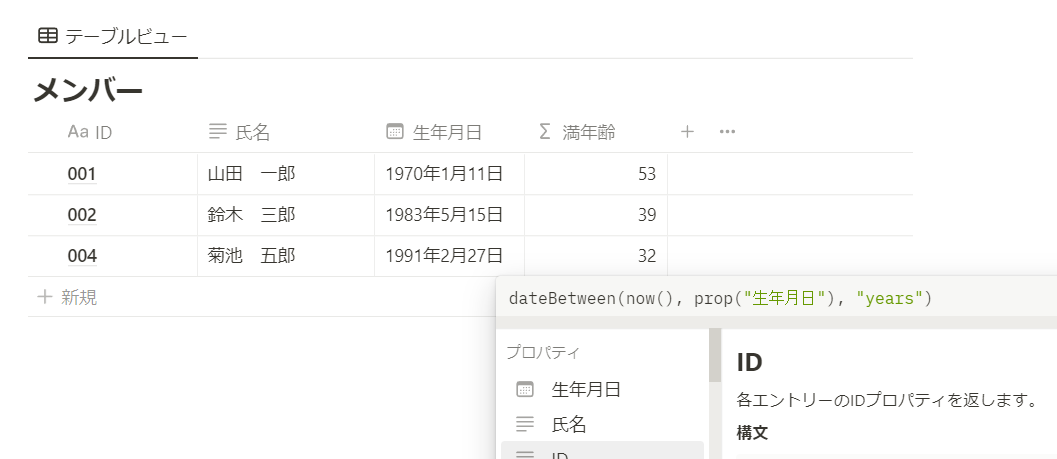Open the テーブルビュー tab
This screenshot has height=459, width=1057.
point(113,36)
